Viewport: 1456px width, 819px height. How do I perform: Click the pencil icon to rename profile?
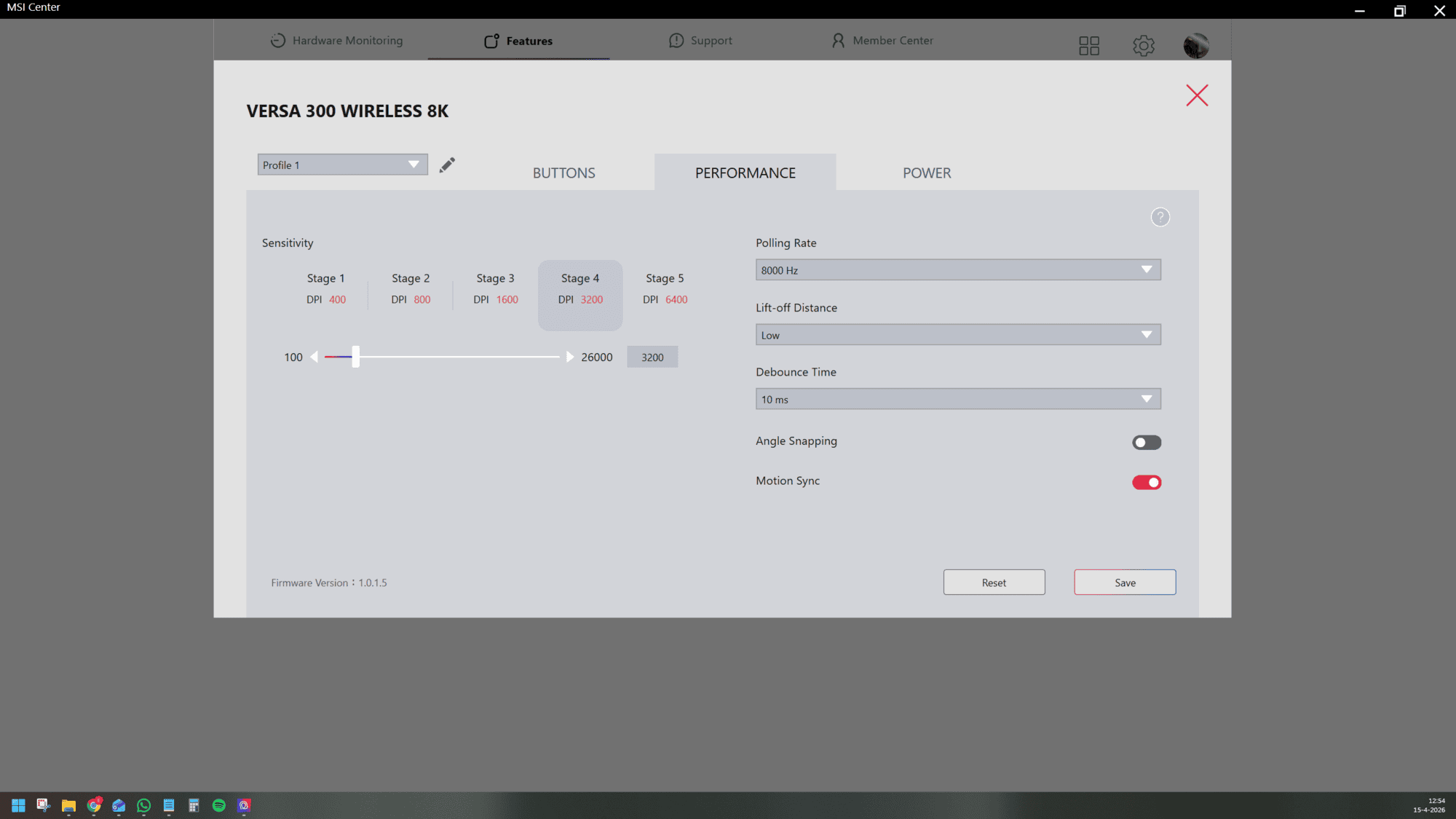(447, 165)
